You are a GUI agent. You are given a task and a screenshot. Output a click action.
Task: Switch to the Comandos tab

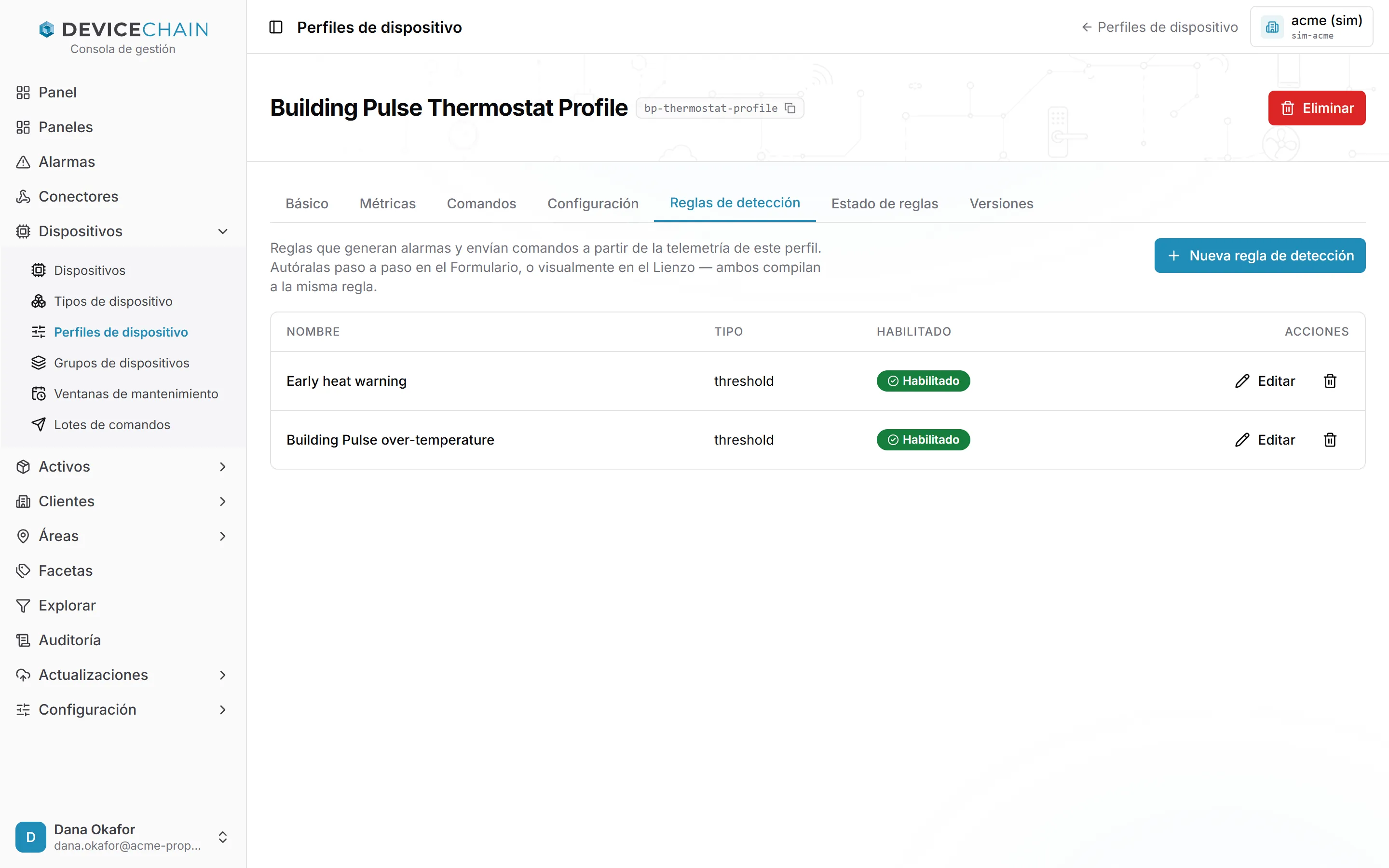[481, 203]
